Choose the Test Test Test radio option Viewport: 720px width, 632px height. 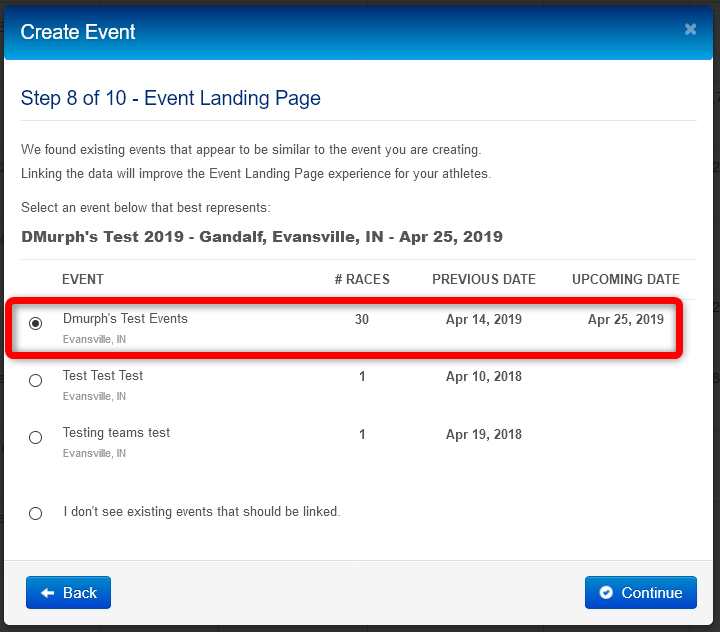point(36,381)
